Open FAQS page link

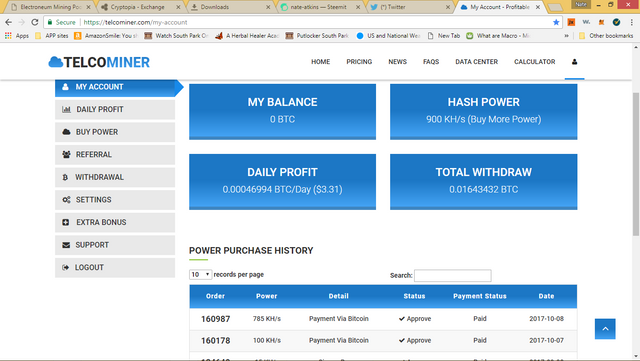[x=431, y=62]
